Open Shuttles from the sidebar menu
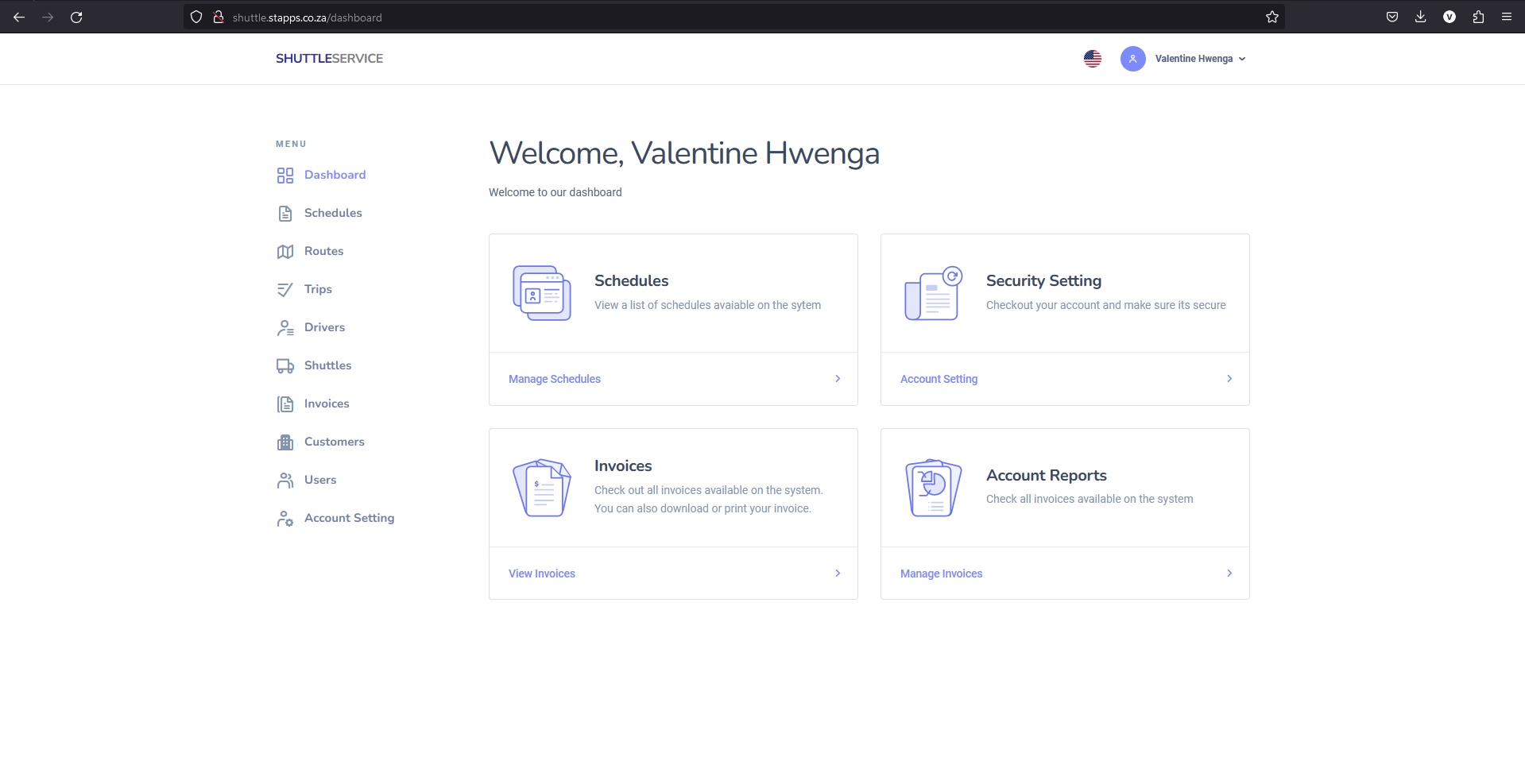 (327, 365)
